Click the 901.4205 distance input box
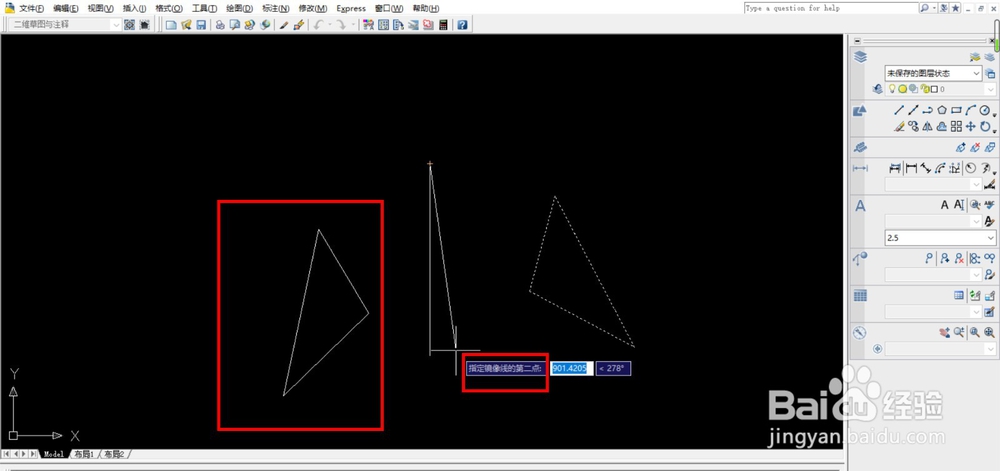 click(572, 368)
